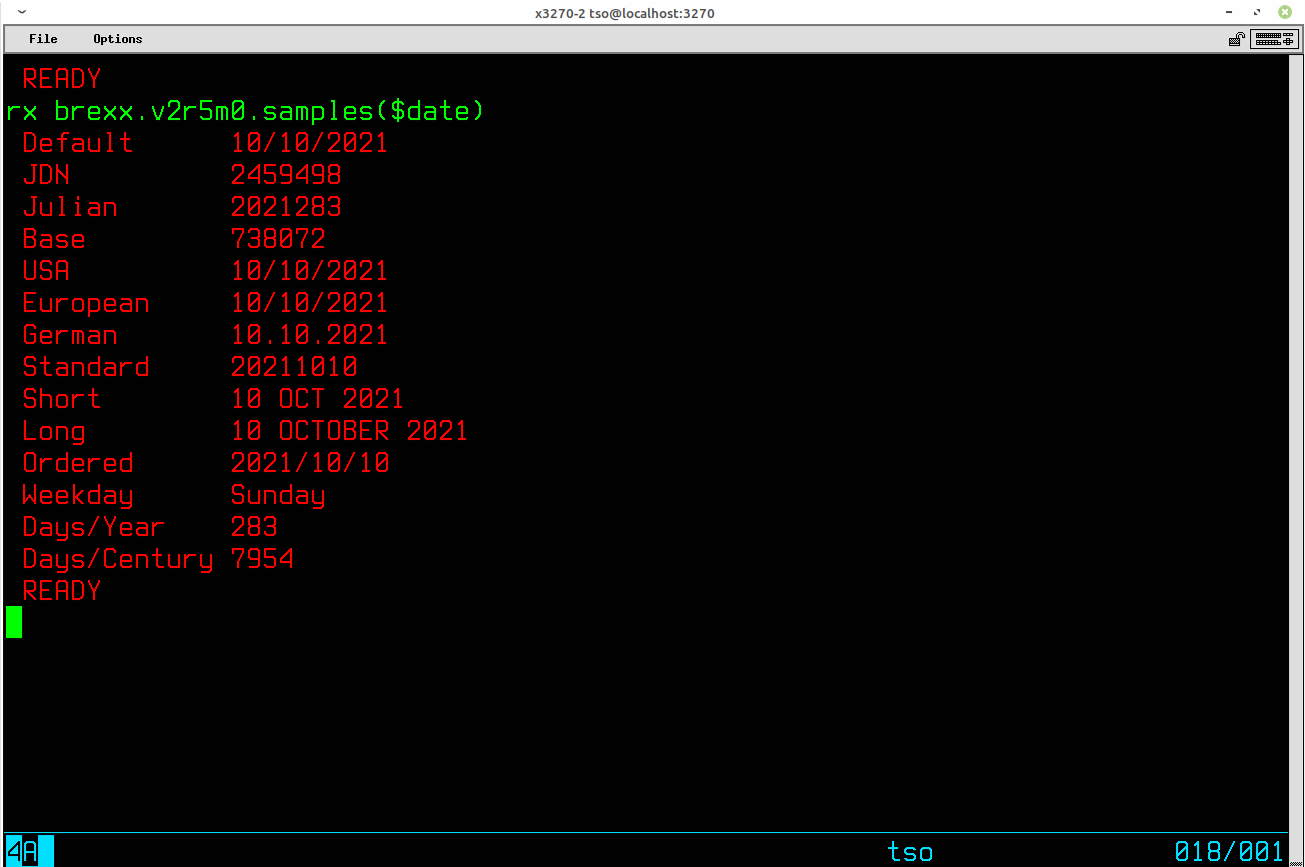1305x867 pixels.
Task: Click the 'Default' label
Action: point(78,142)
